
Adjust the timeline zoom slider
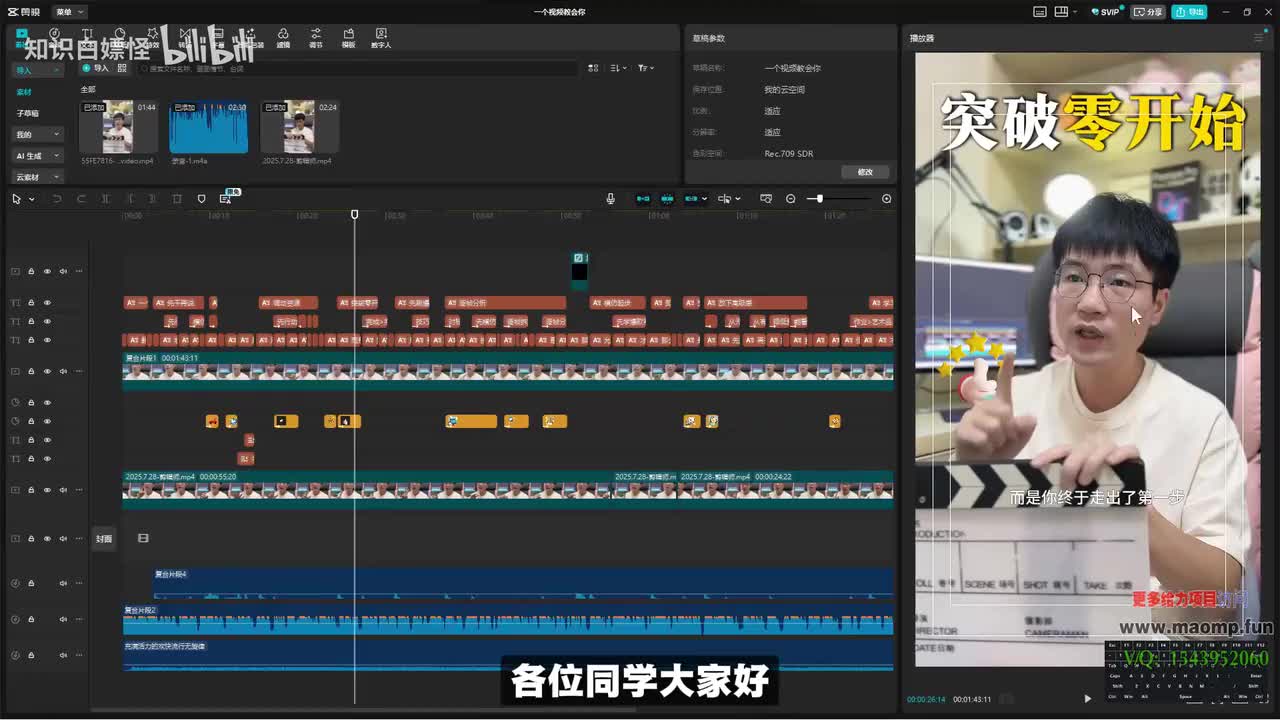pyautogui.click(x=819, y=199)
